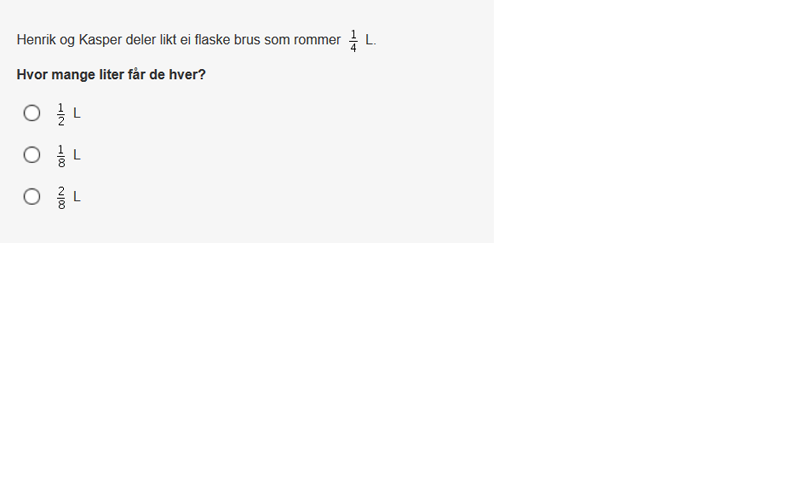Select the 1/8 L radio button
The image size is (809, 500).
coord(32,155)
